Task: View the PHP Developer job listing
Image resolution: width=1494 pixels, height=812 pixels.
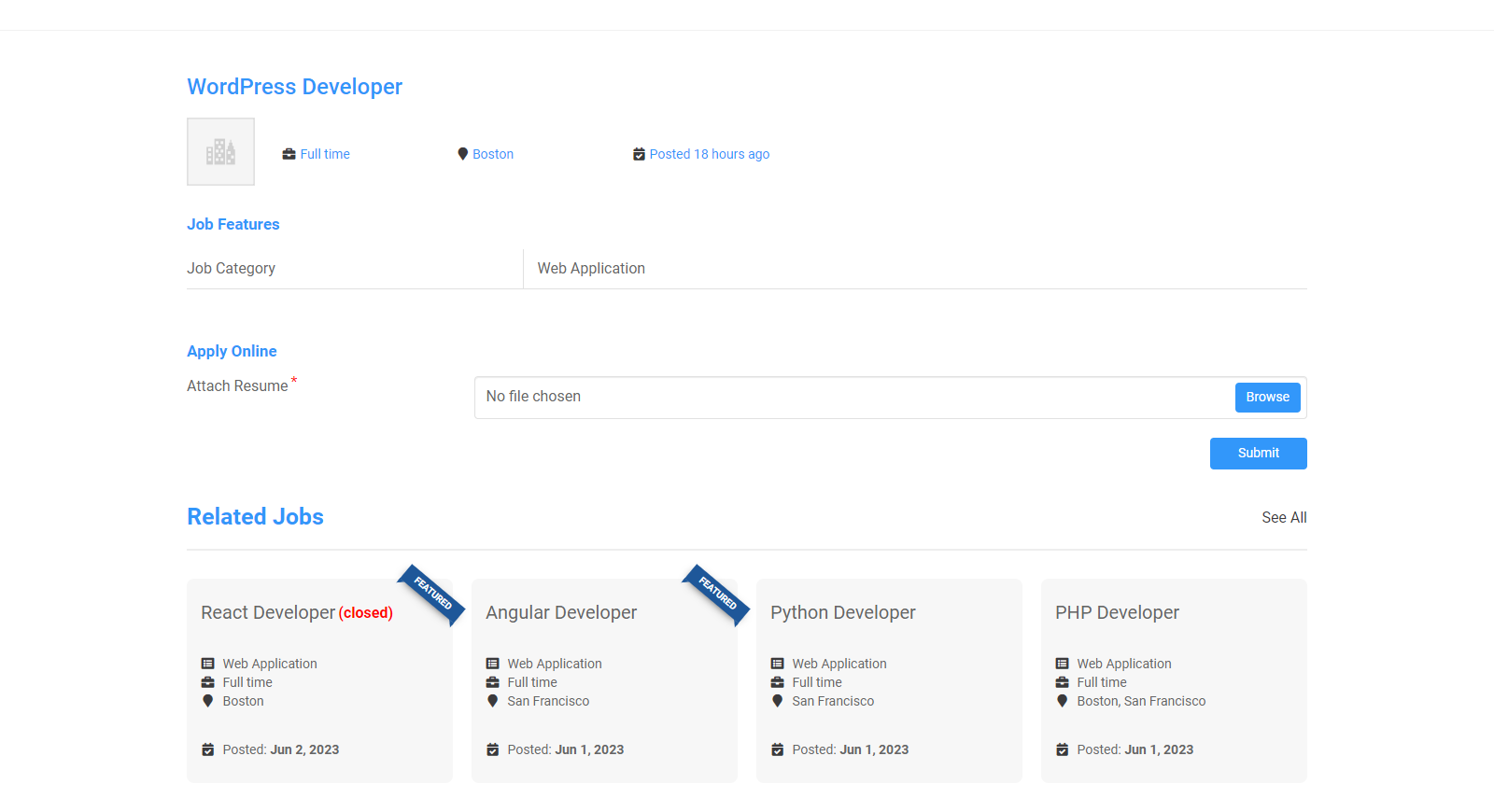Action: pyautogui.click(x=1117, y=612)
